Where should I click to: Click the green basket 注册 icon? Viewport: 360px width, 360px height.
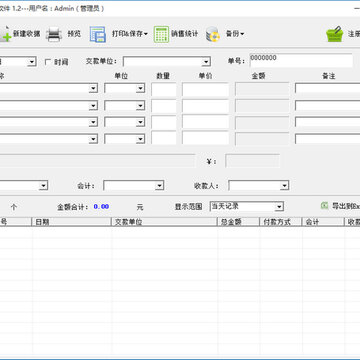(334, 34)
